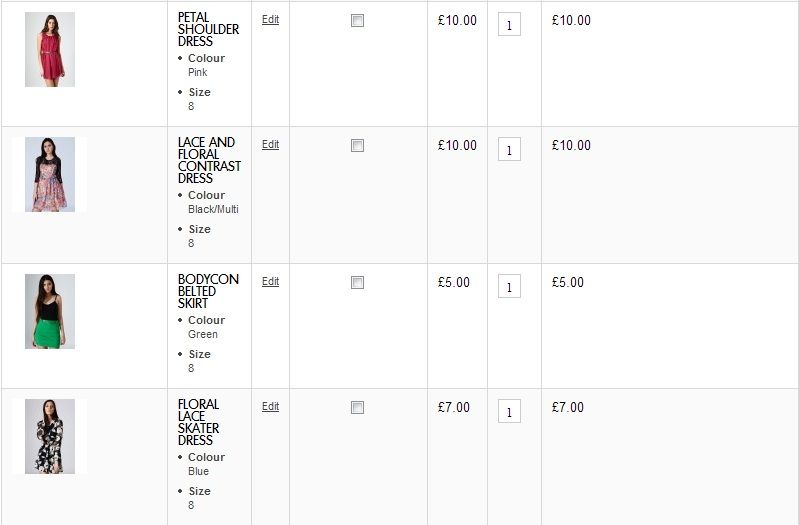Click Edit for the Petal Shoulder Dress

pyautogui.click(x=270, y=19)
